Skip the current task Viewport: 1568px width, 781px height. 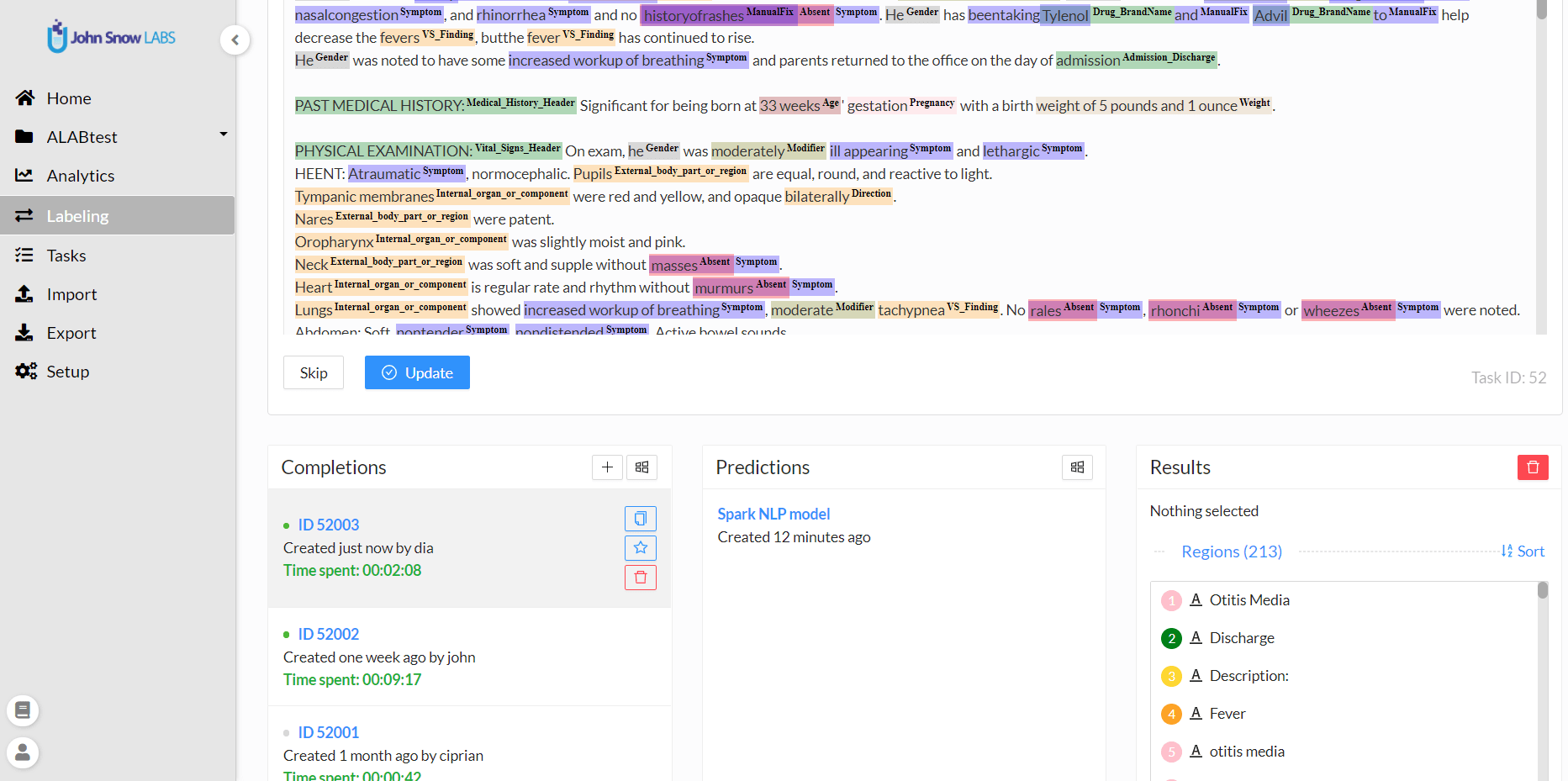click(x=314, y=373)
